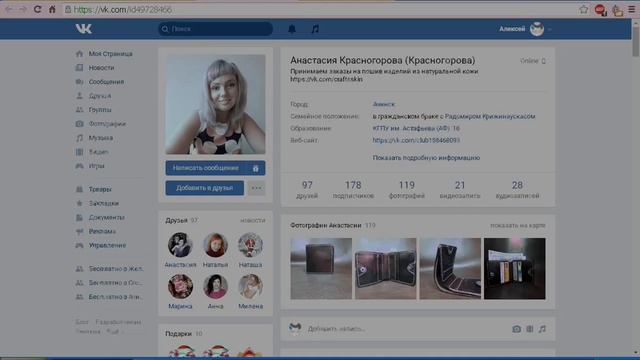Viewport: 640px width, 360px height.
Task: Open the browser hamburger menu
Action: click(631, 9)
